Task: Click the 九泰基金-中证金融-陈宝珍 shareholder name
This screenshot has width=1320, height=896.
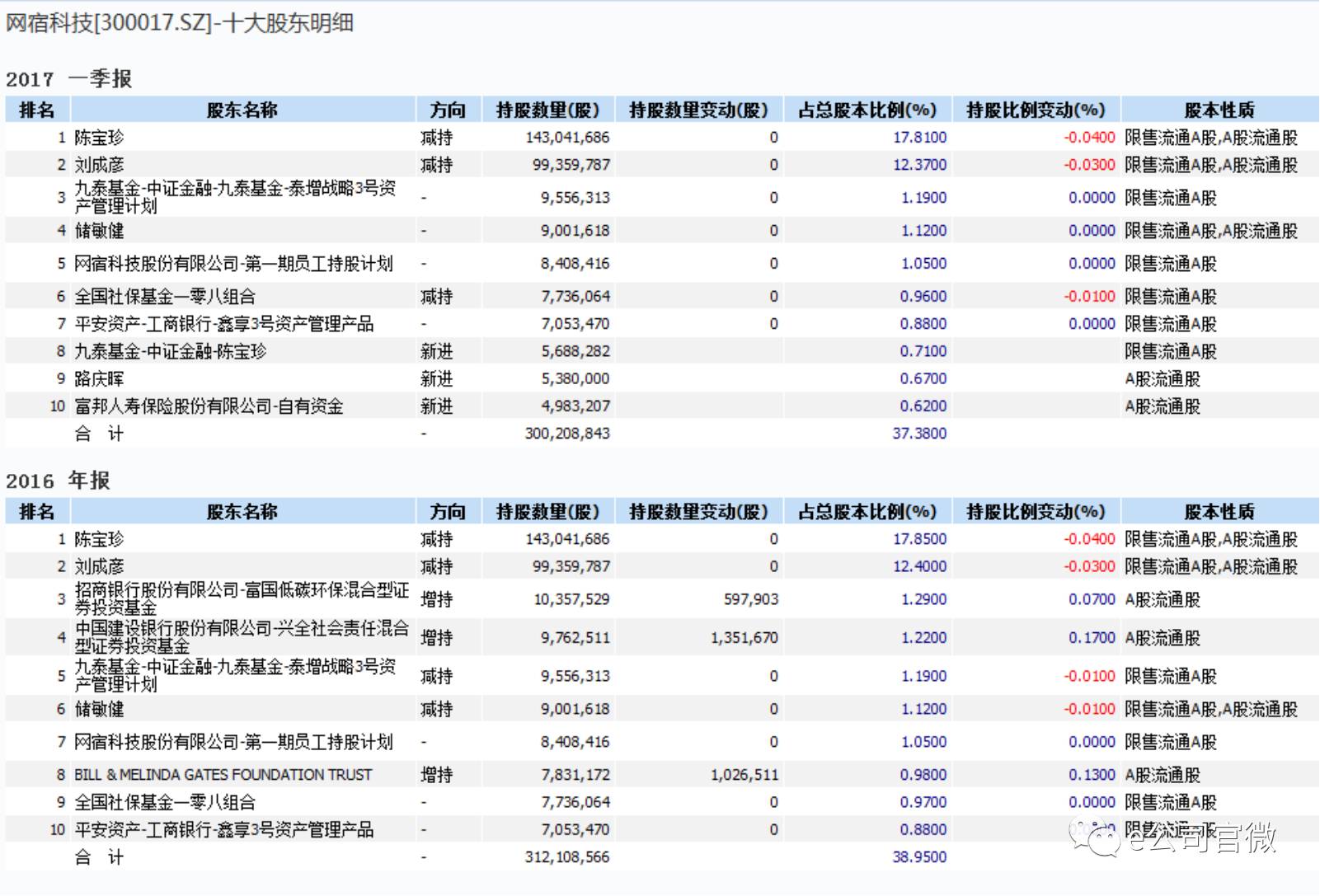Action: (171, 351)
